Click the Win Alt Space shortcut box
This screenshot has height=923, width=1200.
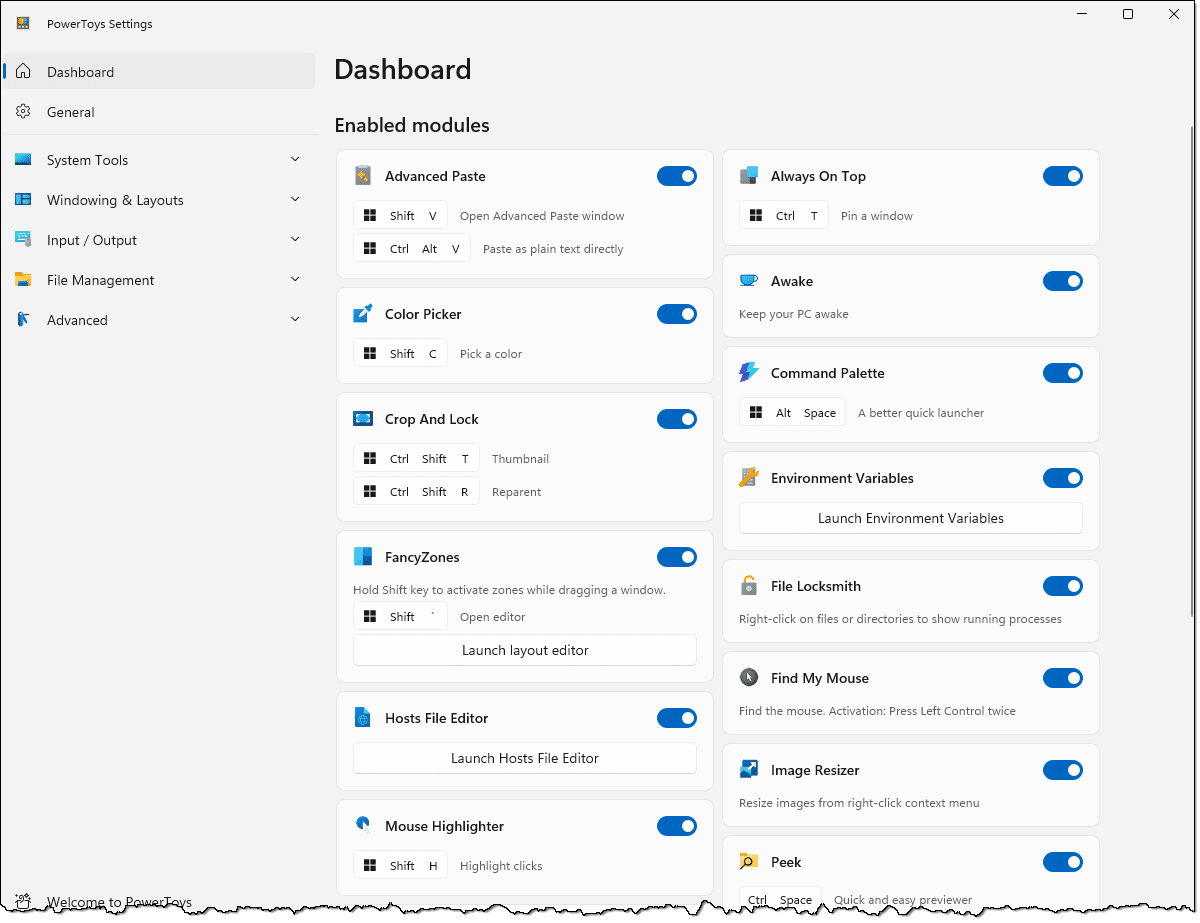(793, 413)
